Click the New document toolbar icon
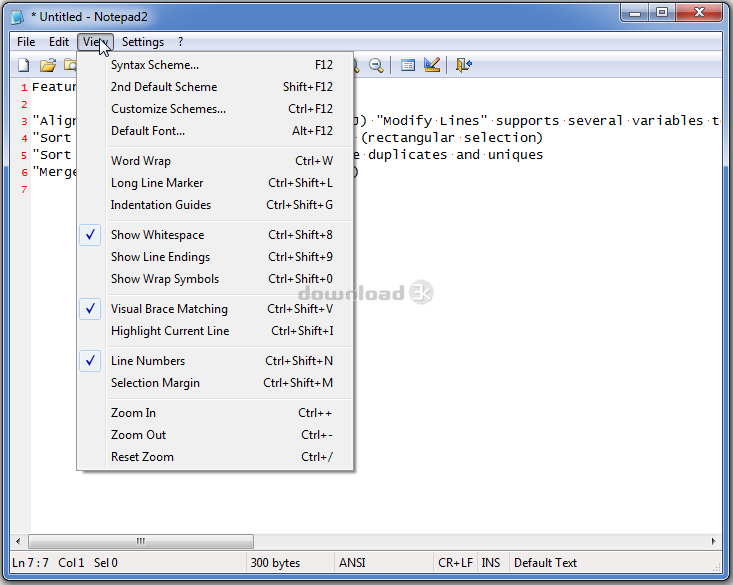 click(x=24, y=65)
